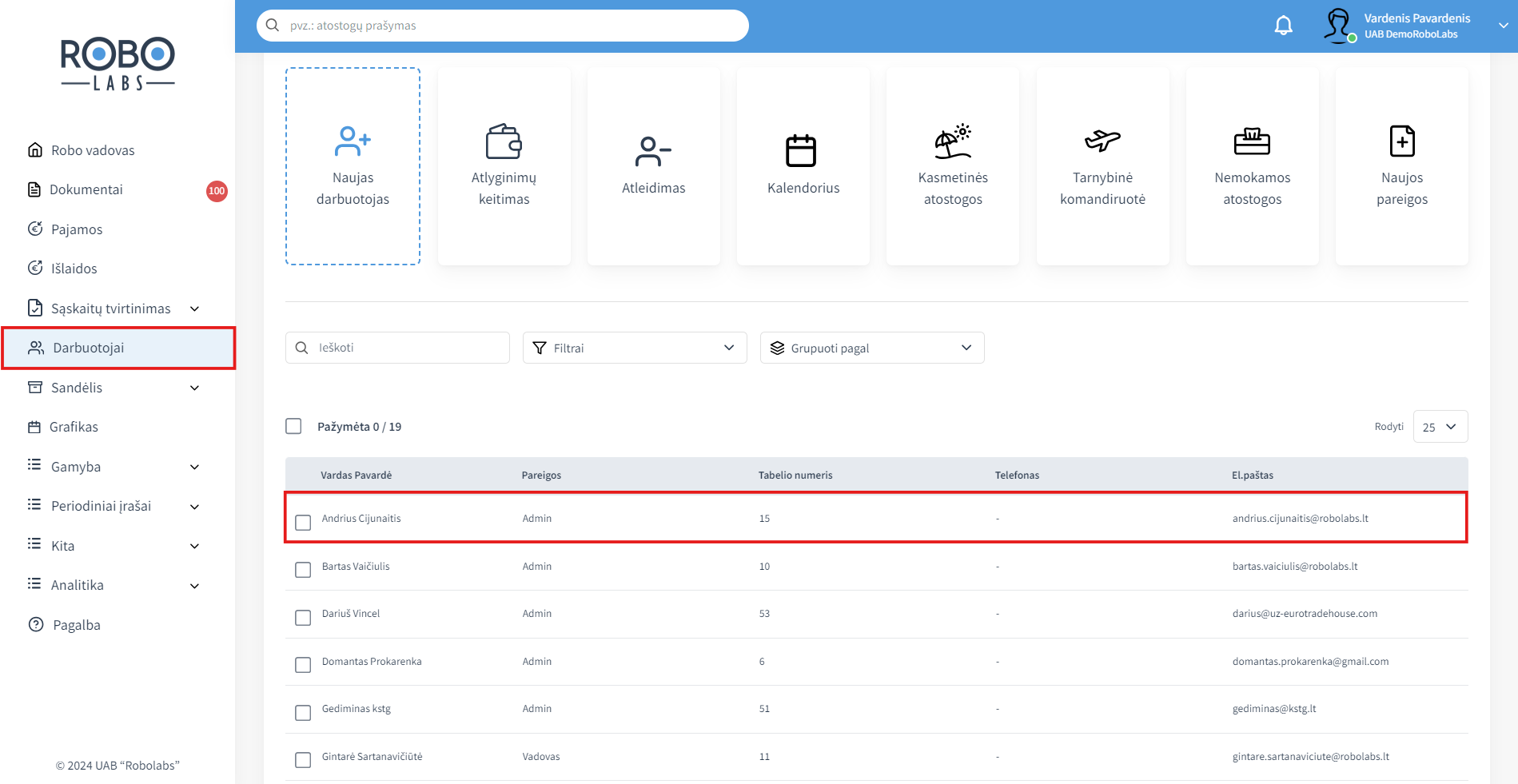Click the Pagalba question mark icon
1518x784 pixels.
coord(36,624)
